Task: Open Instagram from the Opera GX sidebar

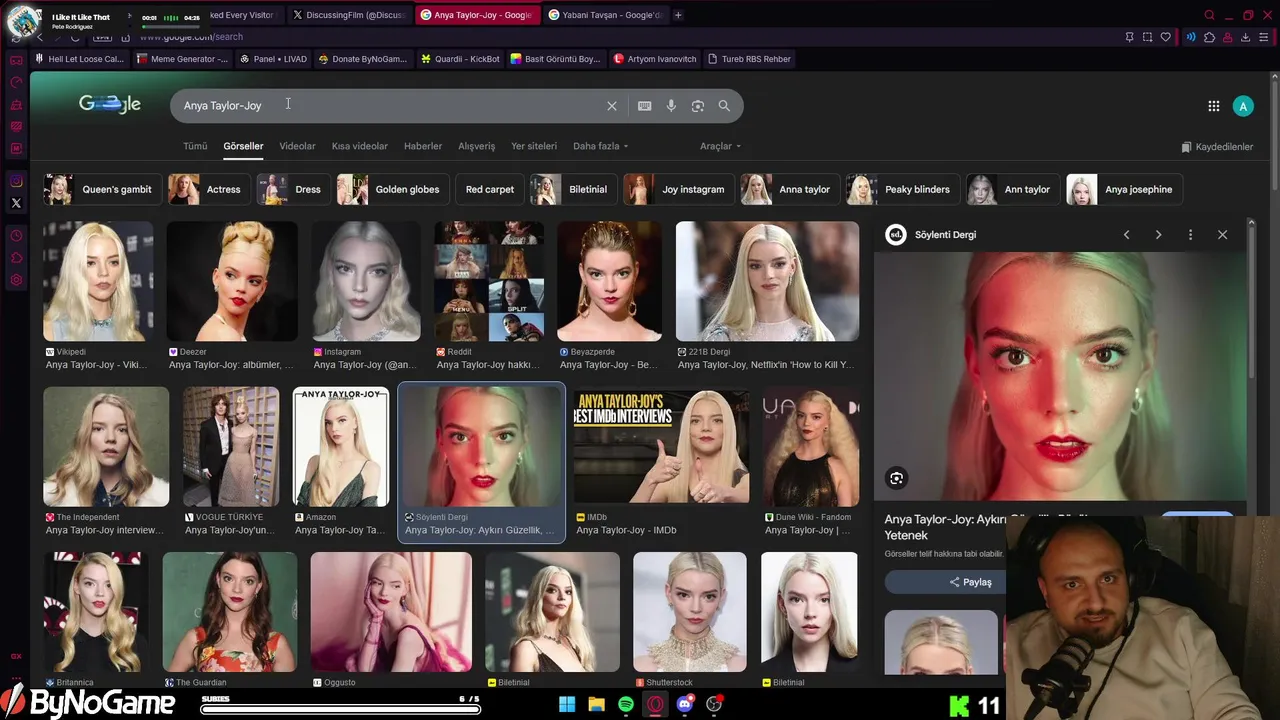Action: [x=16, y=181]
